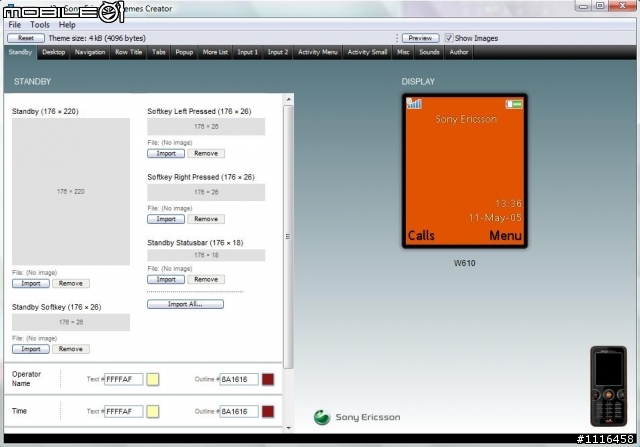Select the Standby tab
640x447 pixels.
click(x=20, y=52)
